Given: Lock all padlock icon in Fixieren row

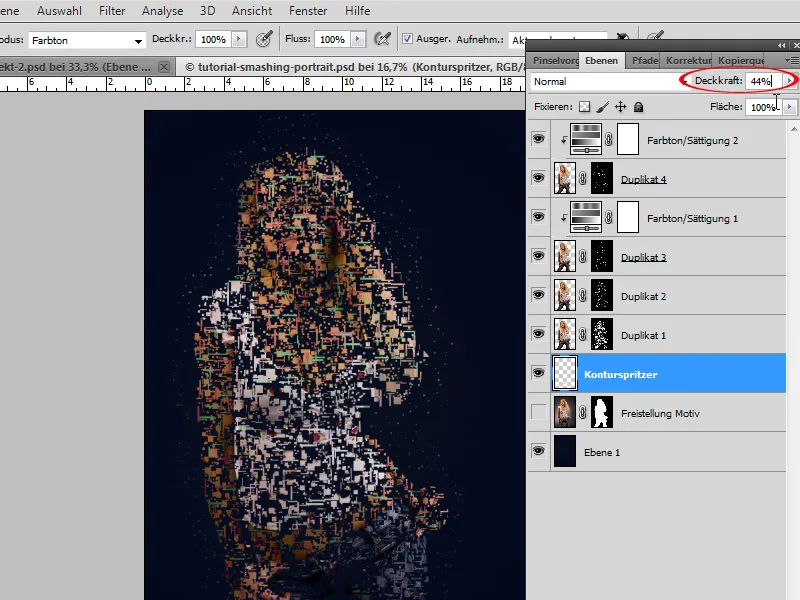Looking at the screenshot, I should coord(638,107).
